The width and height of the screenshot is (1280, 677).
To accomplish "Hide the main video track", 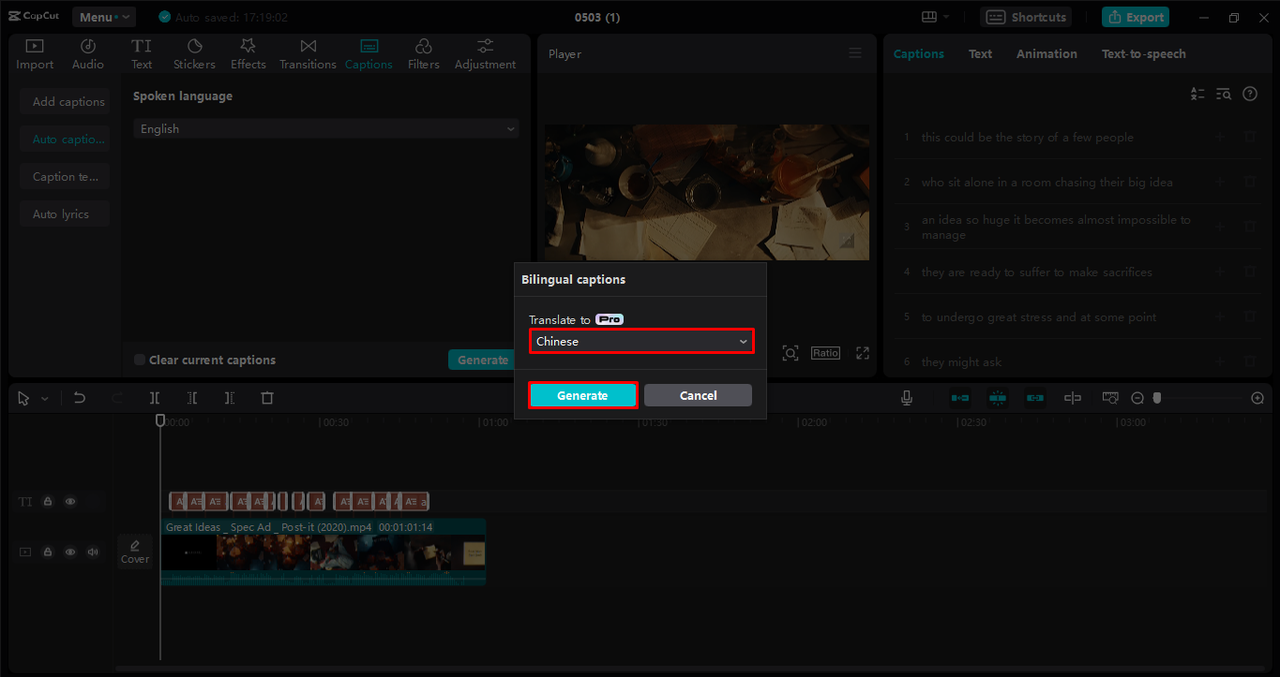I will pos(70,552).
